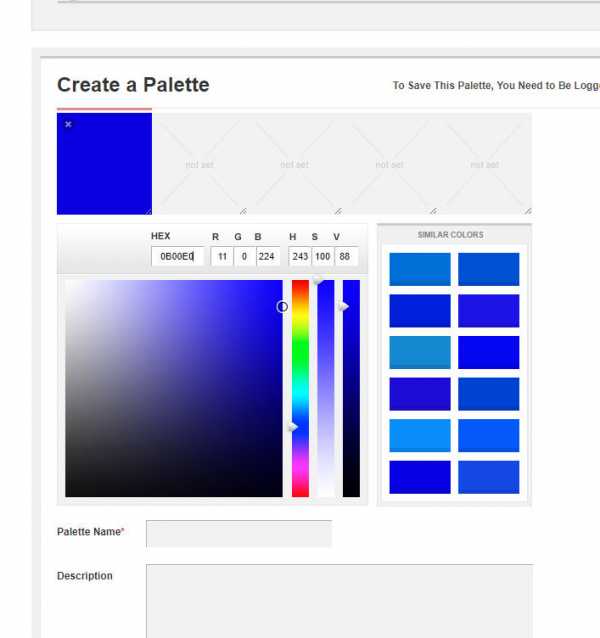Pick similar color row four right swatch
The width and height of the screenshot is (600, 638).
(489, 394)
